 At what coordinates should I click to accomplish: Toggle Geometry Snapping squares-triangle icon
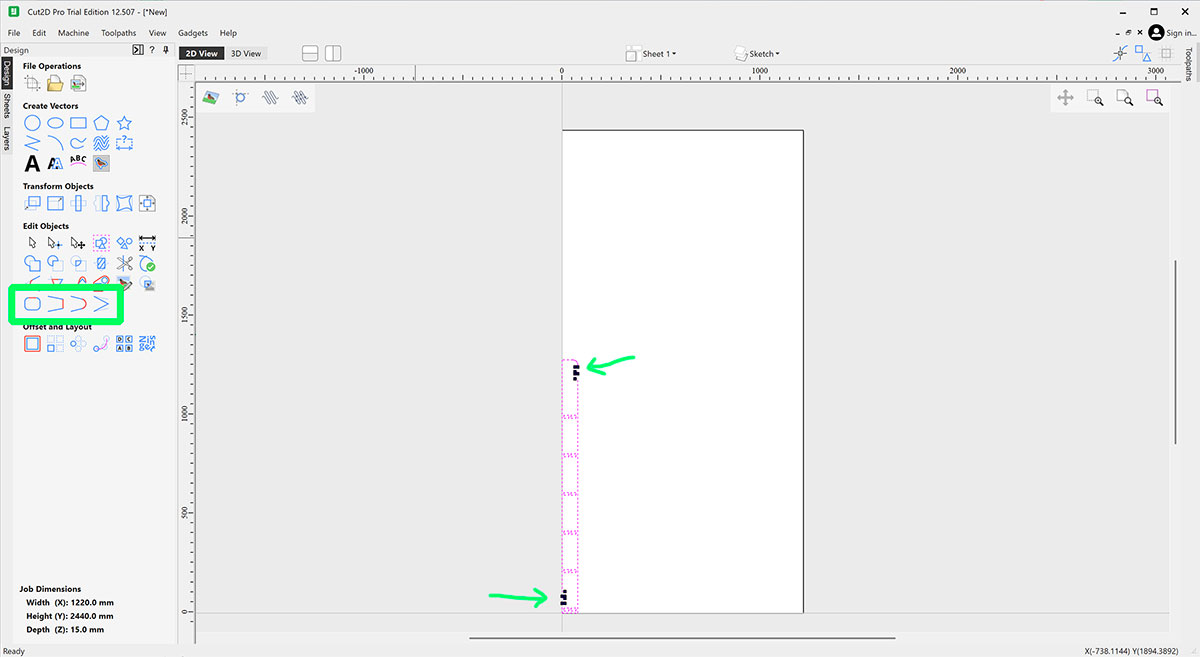(x=1143, y=53)
